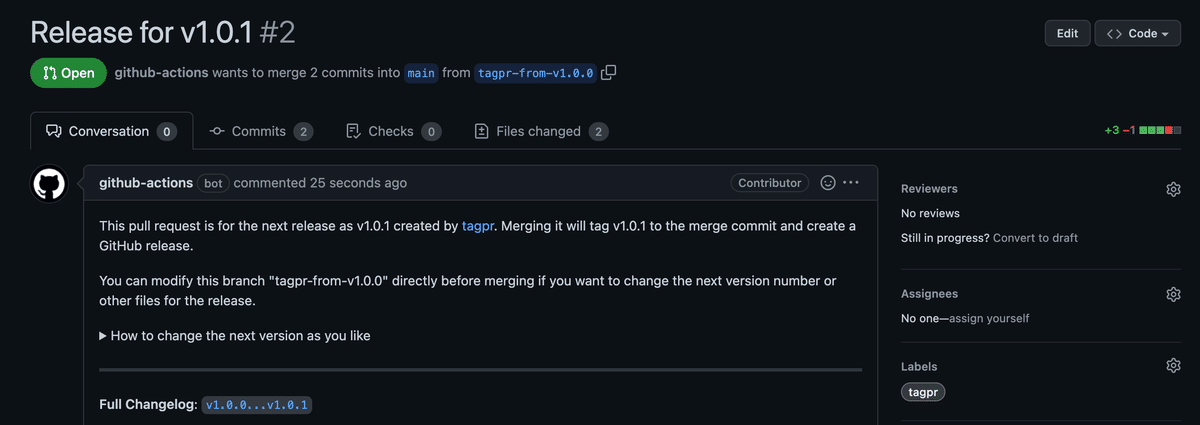The image size is (1200, 425).
Task: Switch to the Commits tab
Action: [x=260, y=131]
